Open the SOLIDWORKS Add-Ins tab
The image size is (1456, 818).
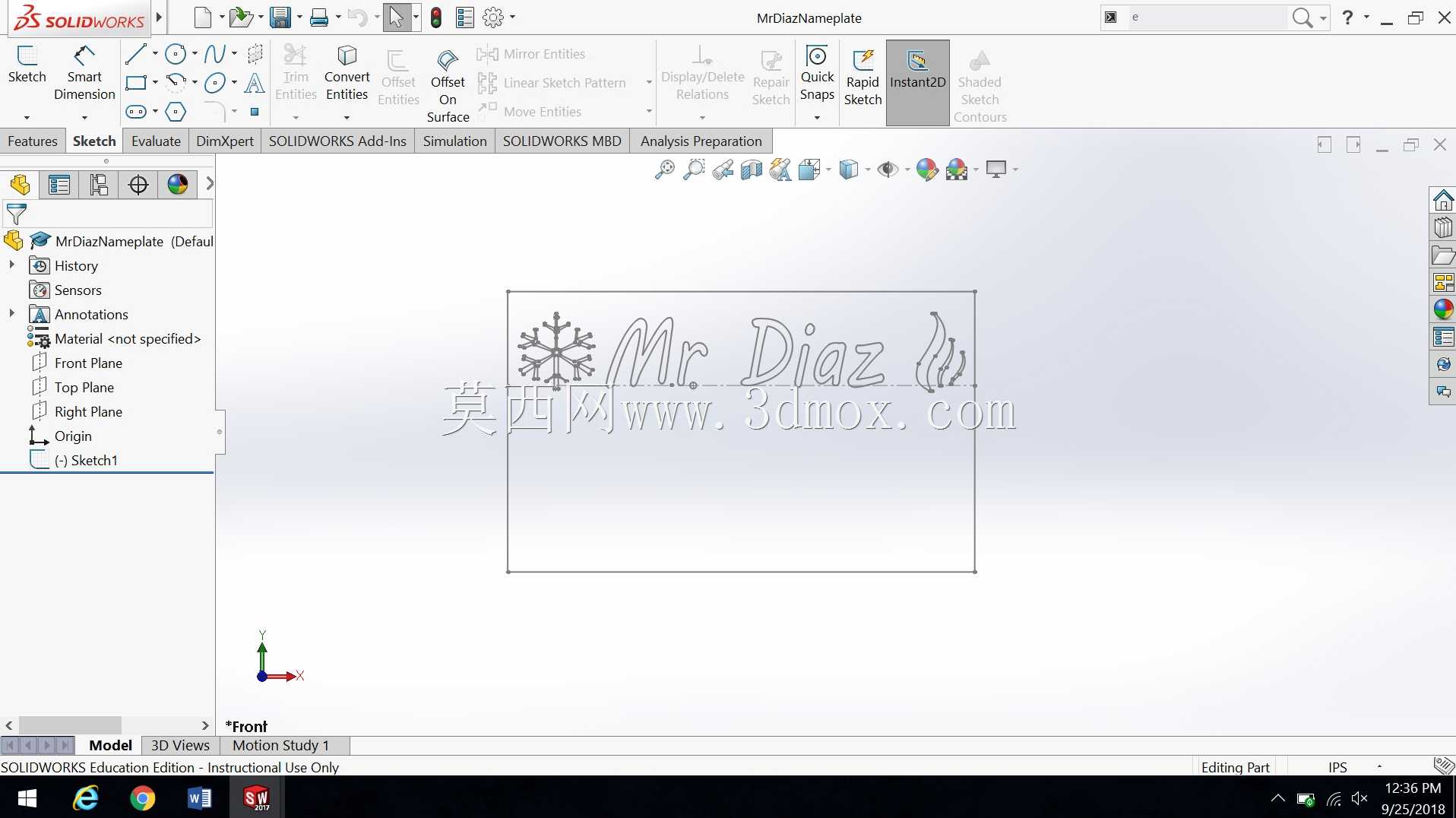click(337, 141)
